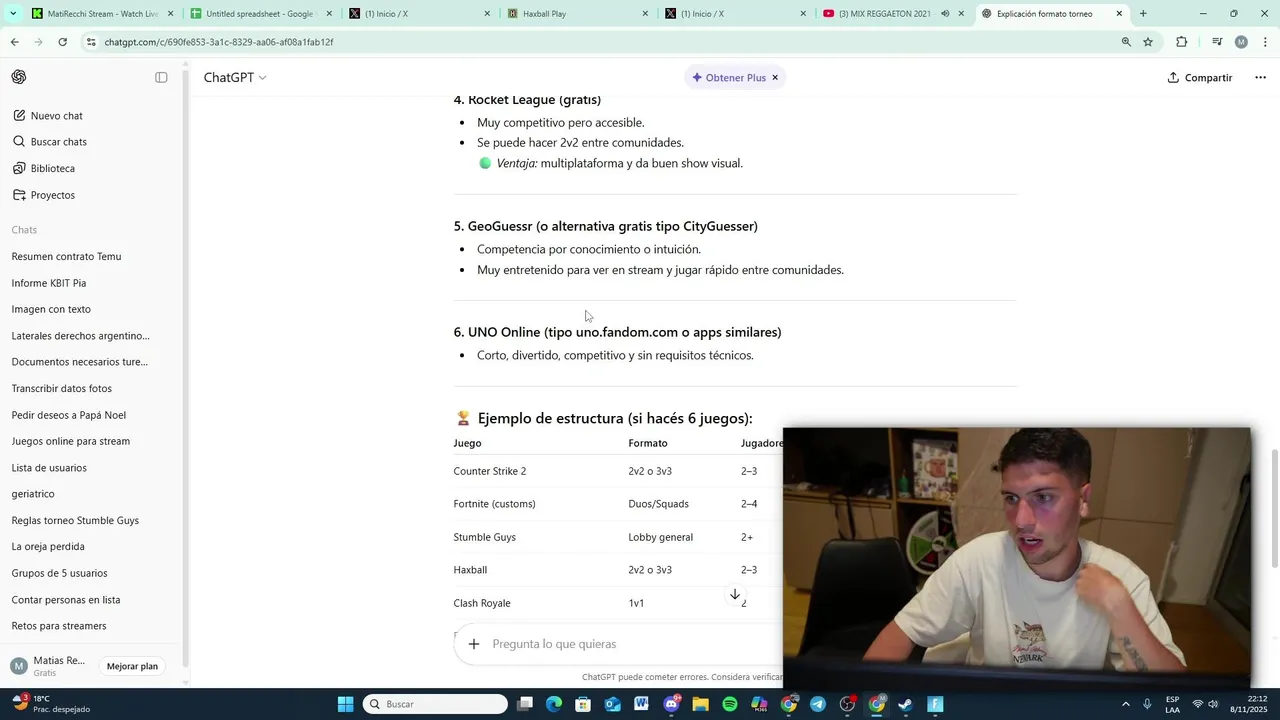Image resolution: width=1280 pixels, height=720 pixels.
Task: Click the ChatGPT logo in the sidebar
Action: (19, 77)
